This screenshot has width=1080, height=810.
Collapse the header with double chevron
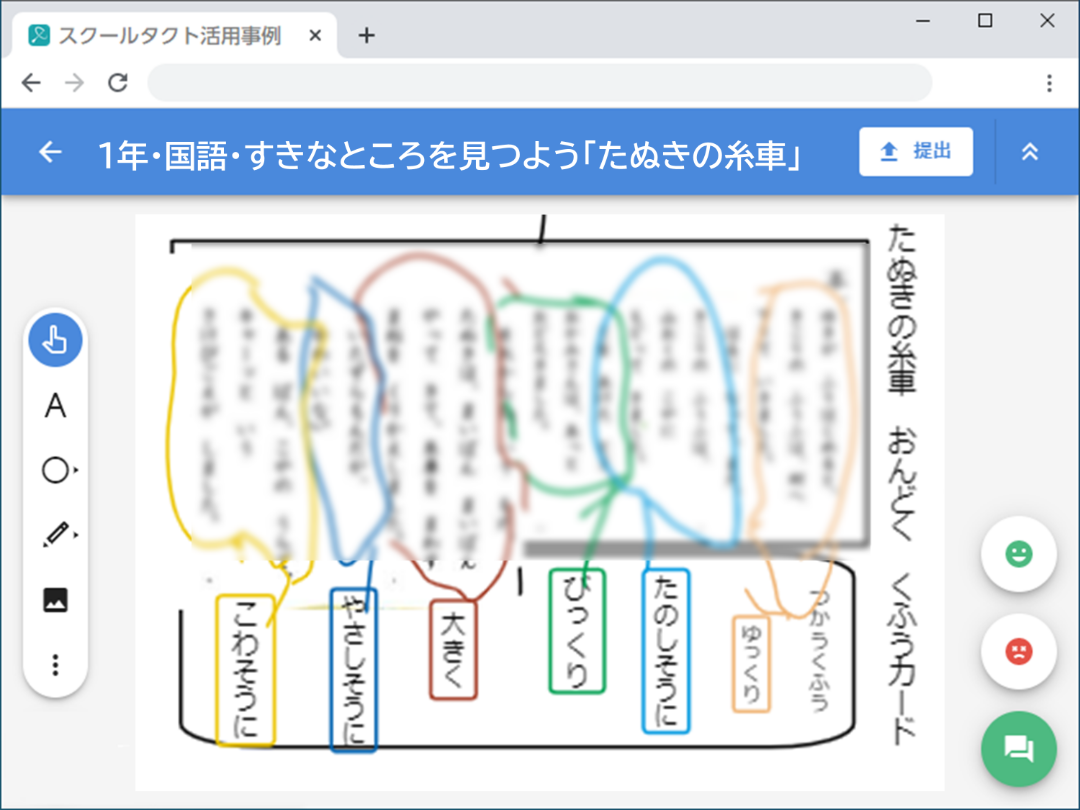(1029, 151)
